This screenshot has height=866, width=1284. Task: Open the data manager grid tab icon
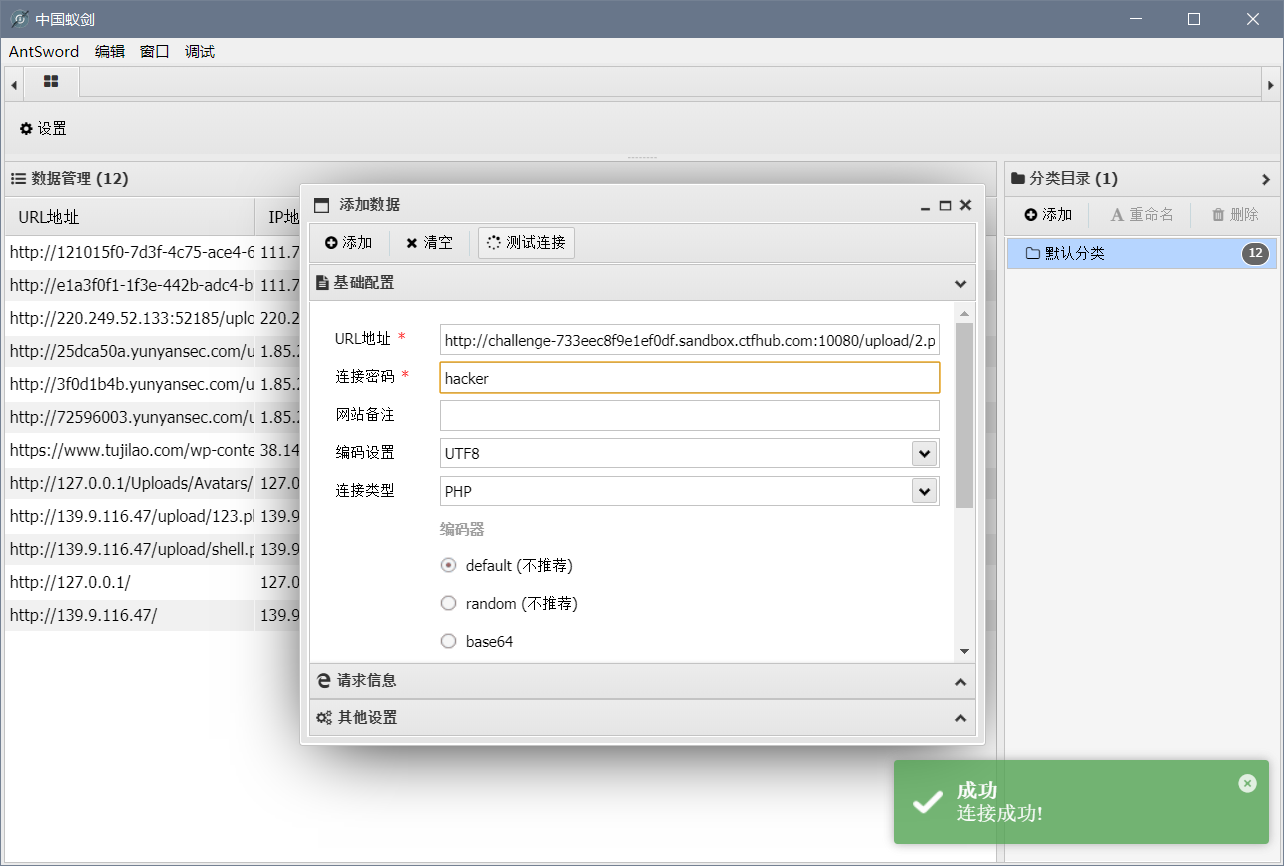point(50,82)
